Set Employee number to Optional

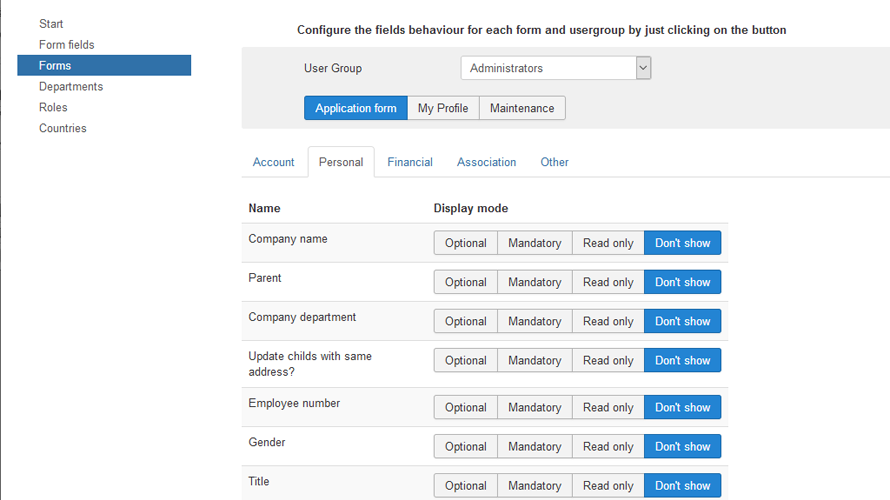(x=466, y=407)
